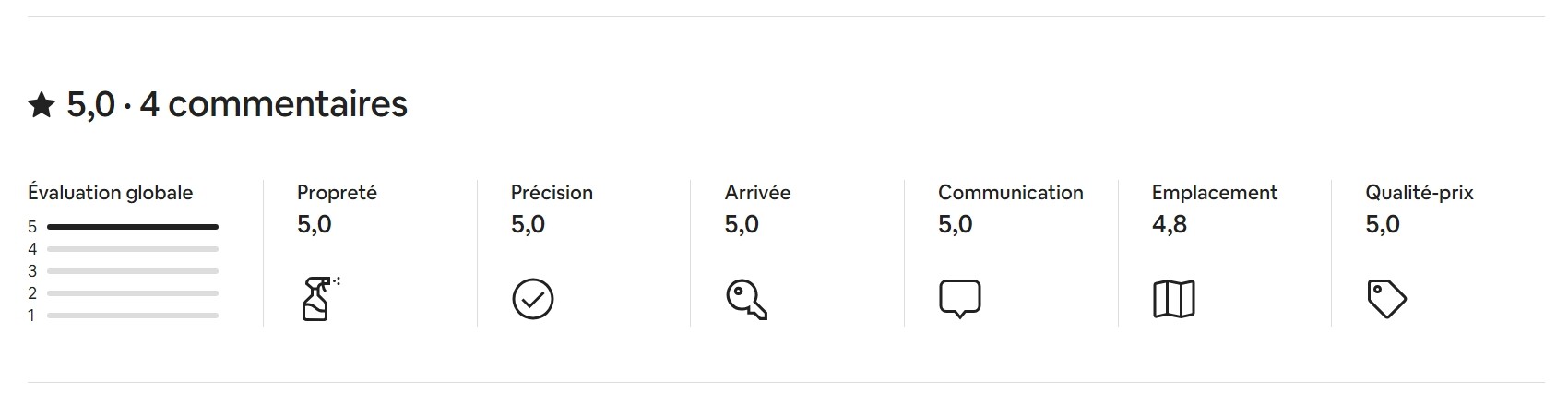Open the 4 commentaires heading
The height and width of the screenshot is (405, 1568).
pos(273,104)
